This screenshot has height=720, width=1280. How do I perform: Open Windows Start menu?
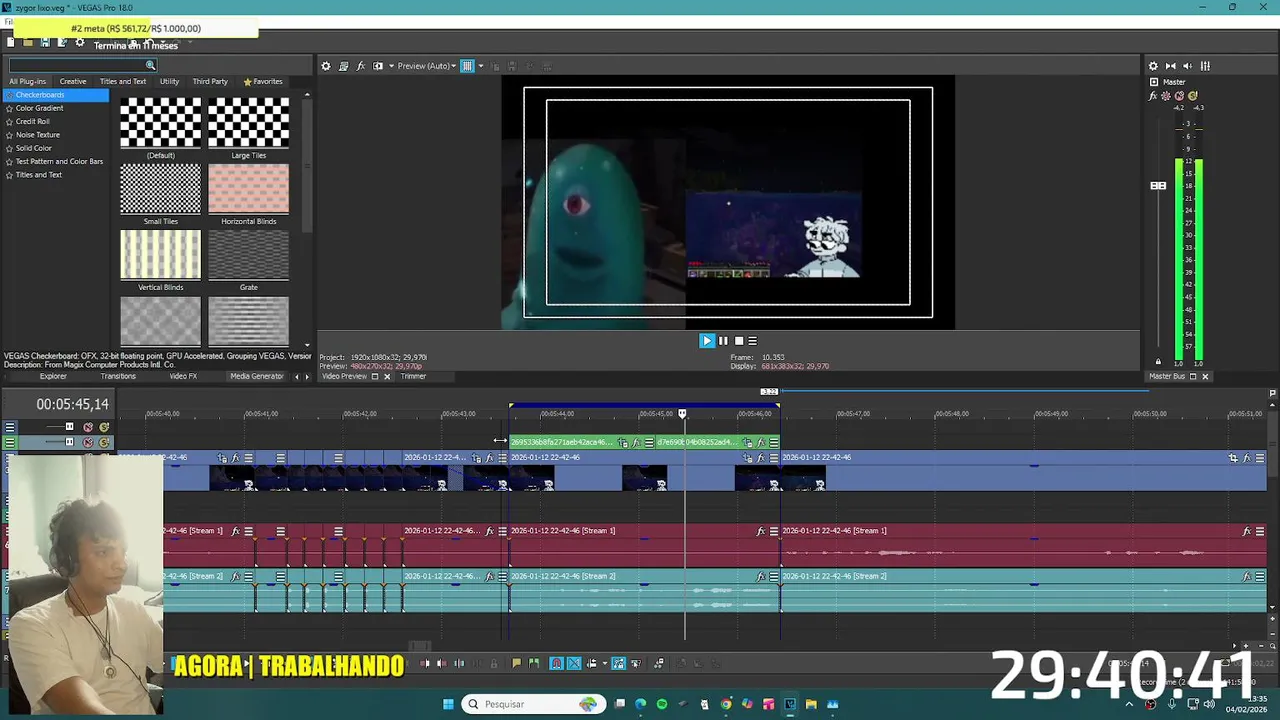[448, 704]
